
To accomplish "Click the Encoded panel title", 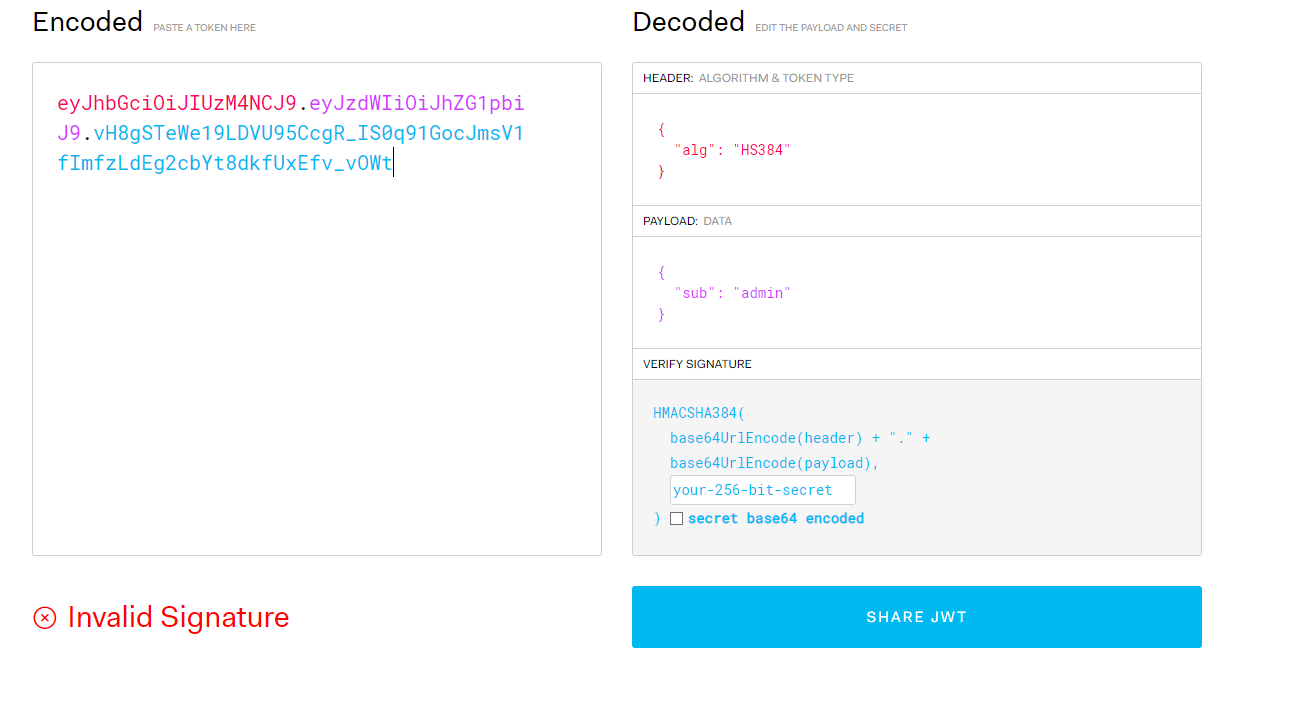I will coord(88,21).
